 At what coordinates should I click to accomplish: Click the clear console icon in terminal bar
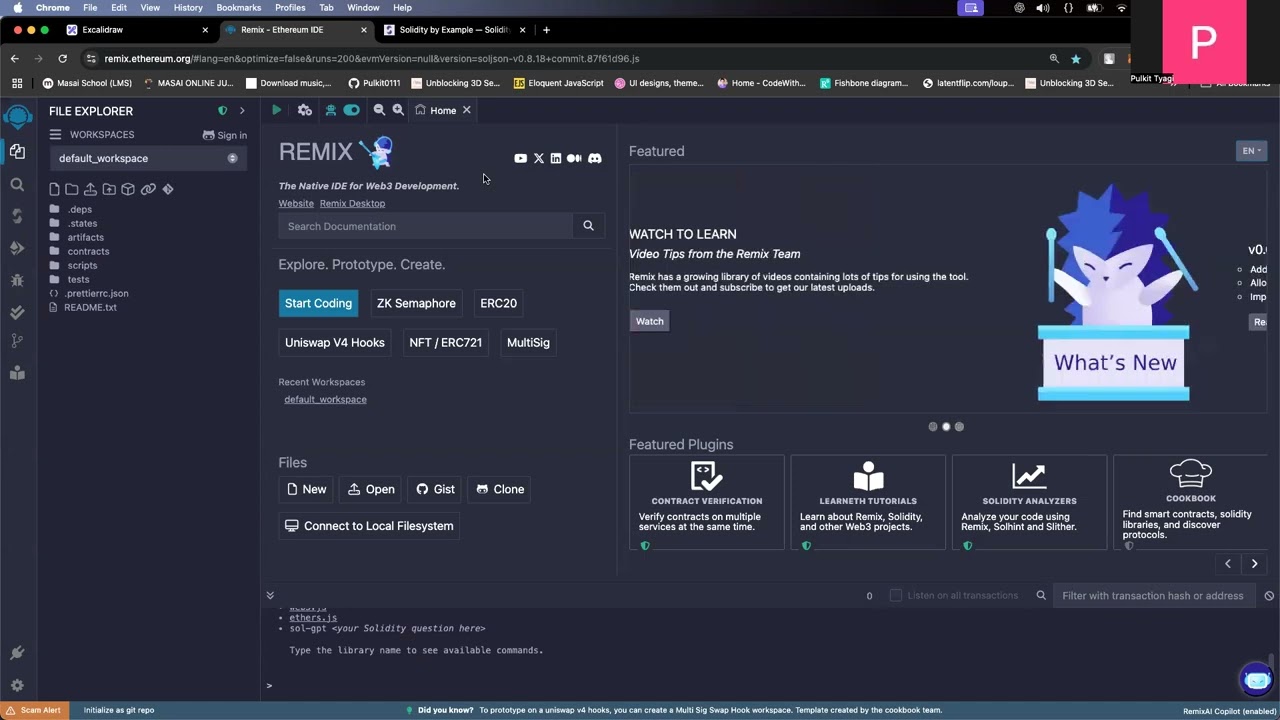click(x=1269, y=596)
